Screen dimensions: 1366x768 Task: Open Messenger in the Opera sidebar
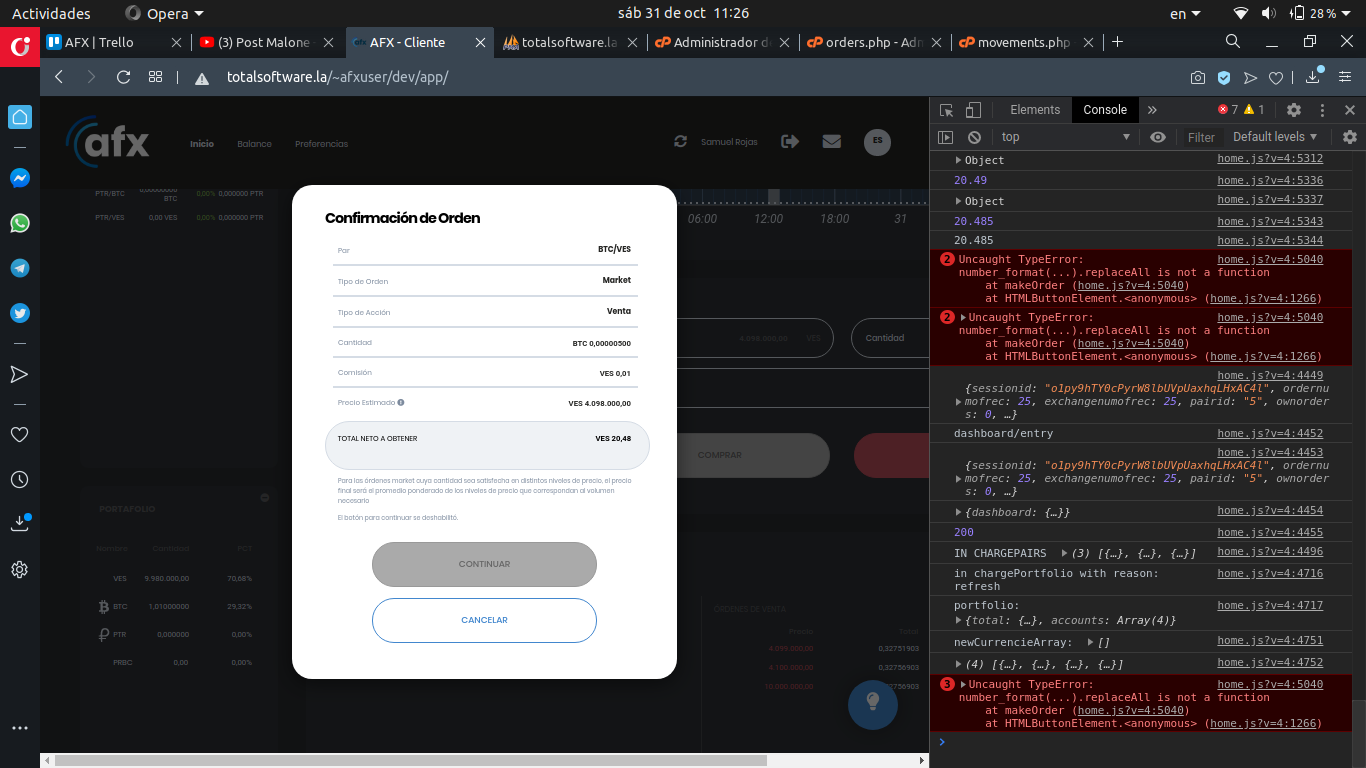tap(20, 178)
